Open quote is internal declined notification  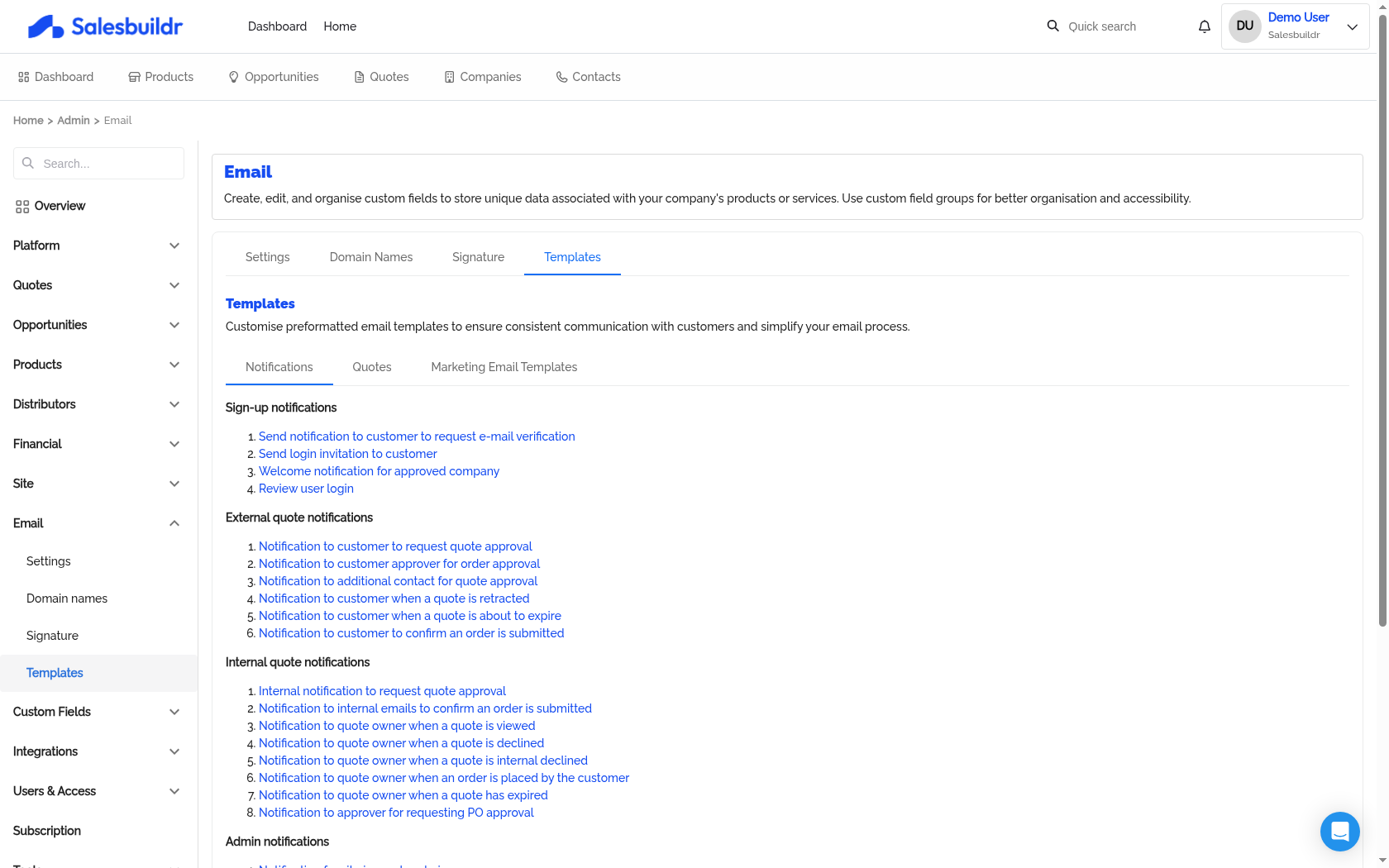(423, 761)
